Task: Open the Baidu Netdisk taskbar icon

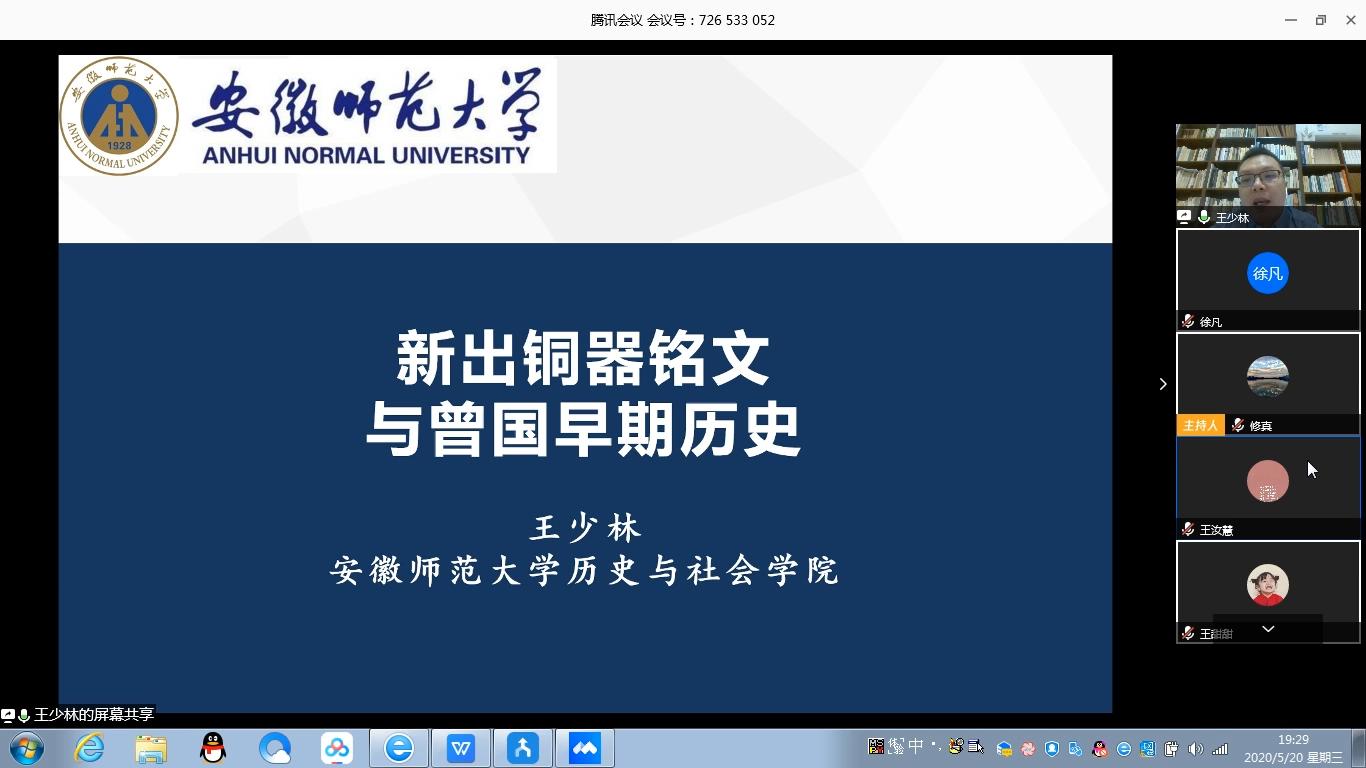Action: point(337,748)
